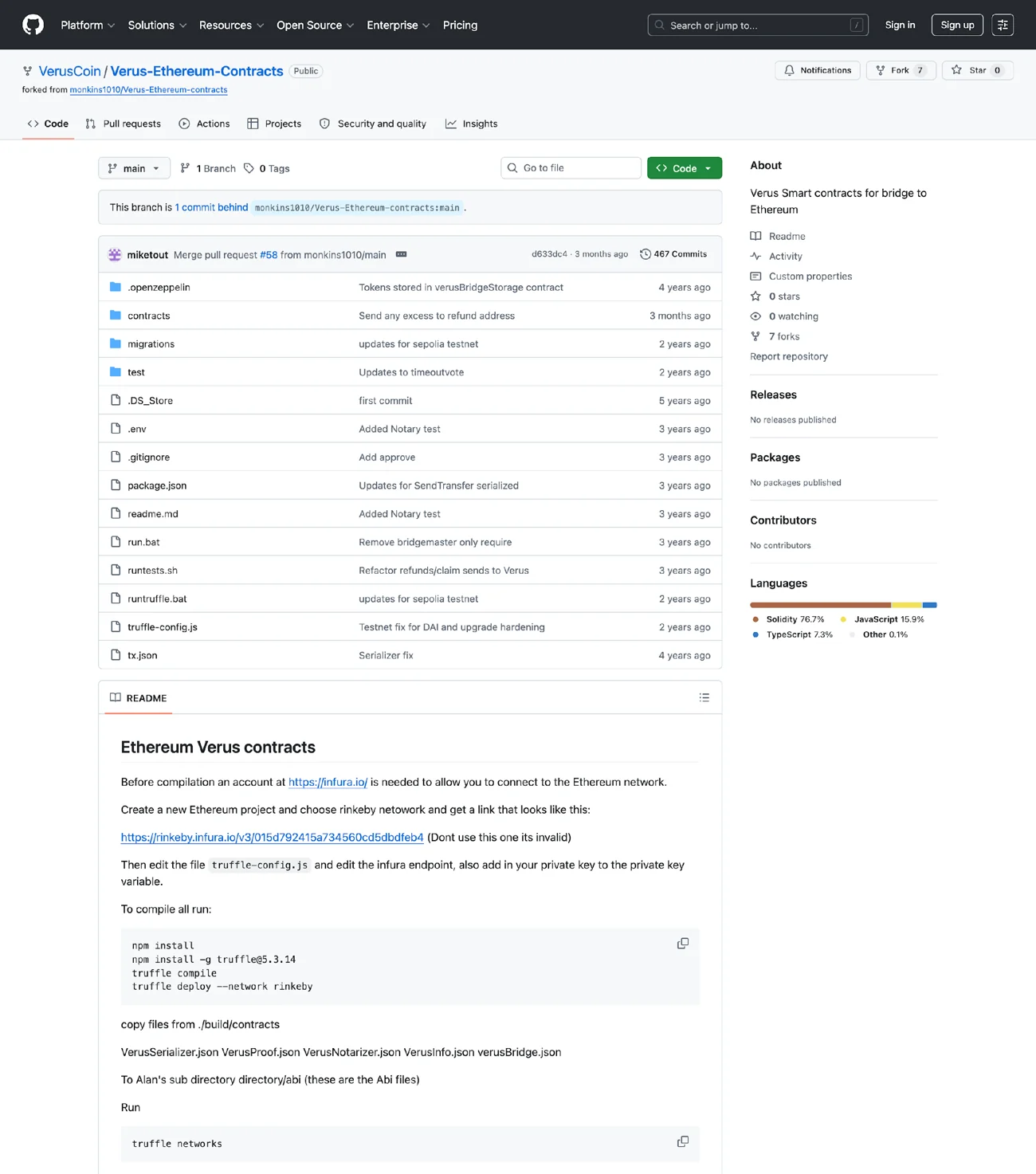The width and height of the screenshot is (1036, 1174).
Task: Open the upstream monkins1010 fork source link
Action: coord(148,90)
